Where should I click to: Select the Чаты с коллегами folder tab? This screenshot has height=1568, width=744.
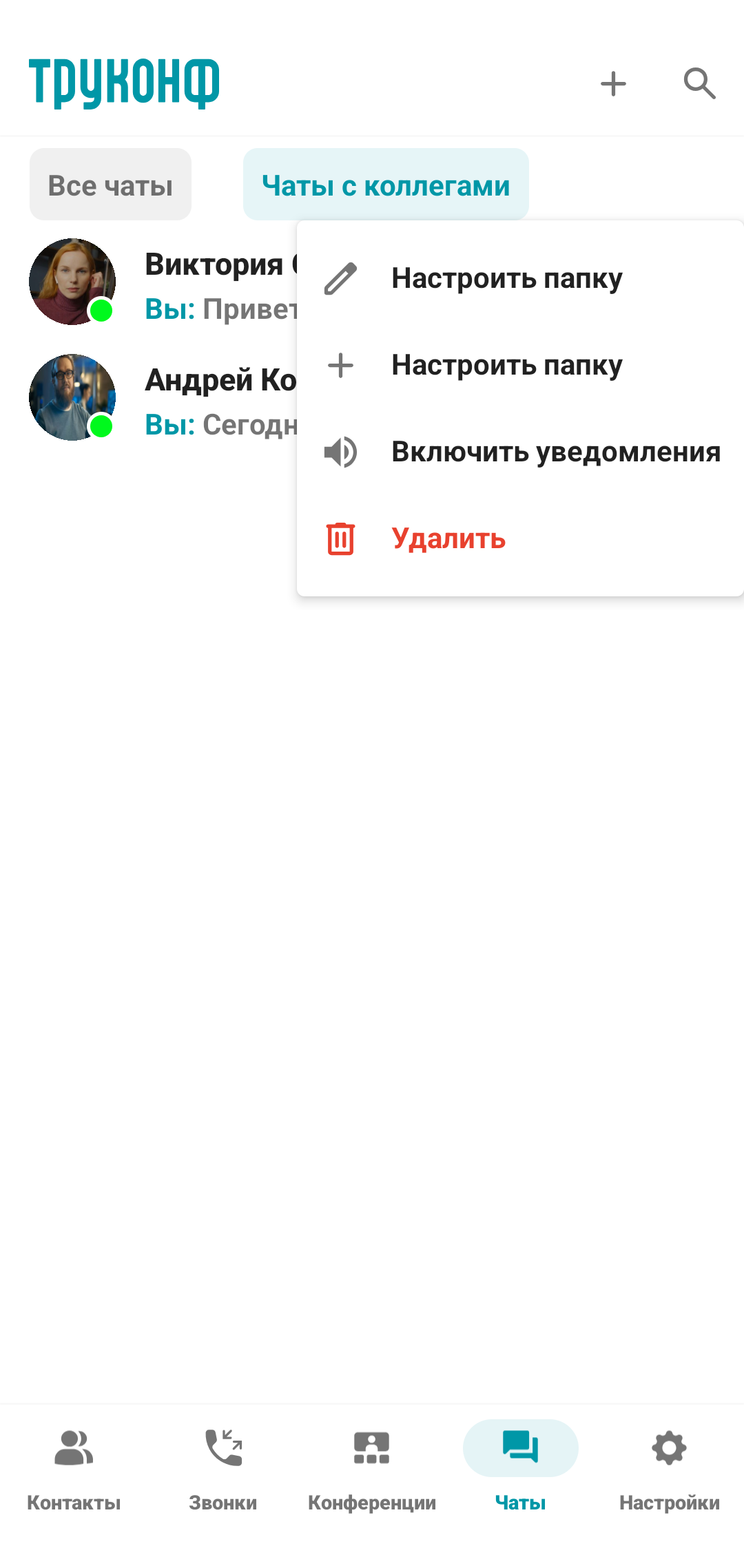tap(386, 185)
